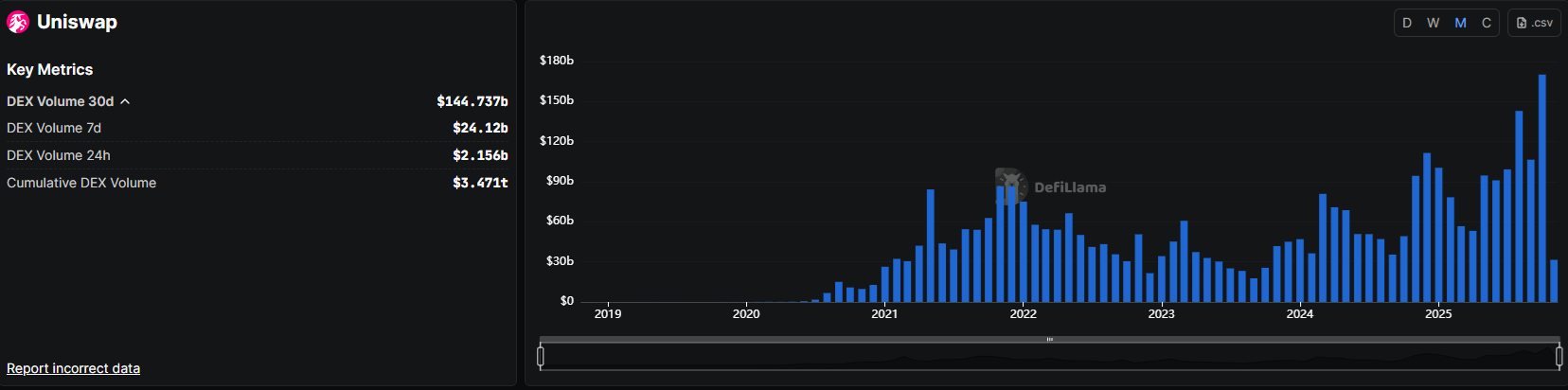Click the center grip on the range bar

[x=1049, y=339]
